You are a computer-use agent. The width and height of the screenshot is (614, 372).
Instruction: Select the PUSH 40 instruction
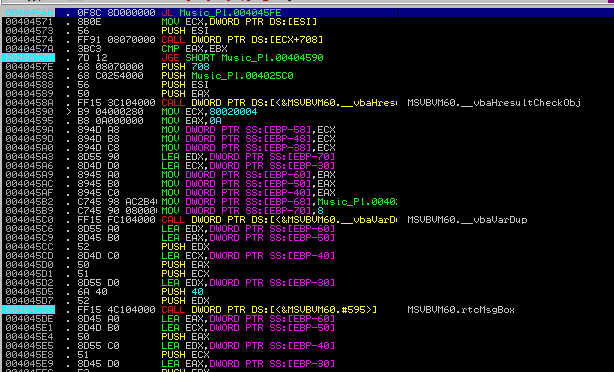pyautogui.click(x=182, y=292)
